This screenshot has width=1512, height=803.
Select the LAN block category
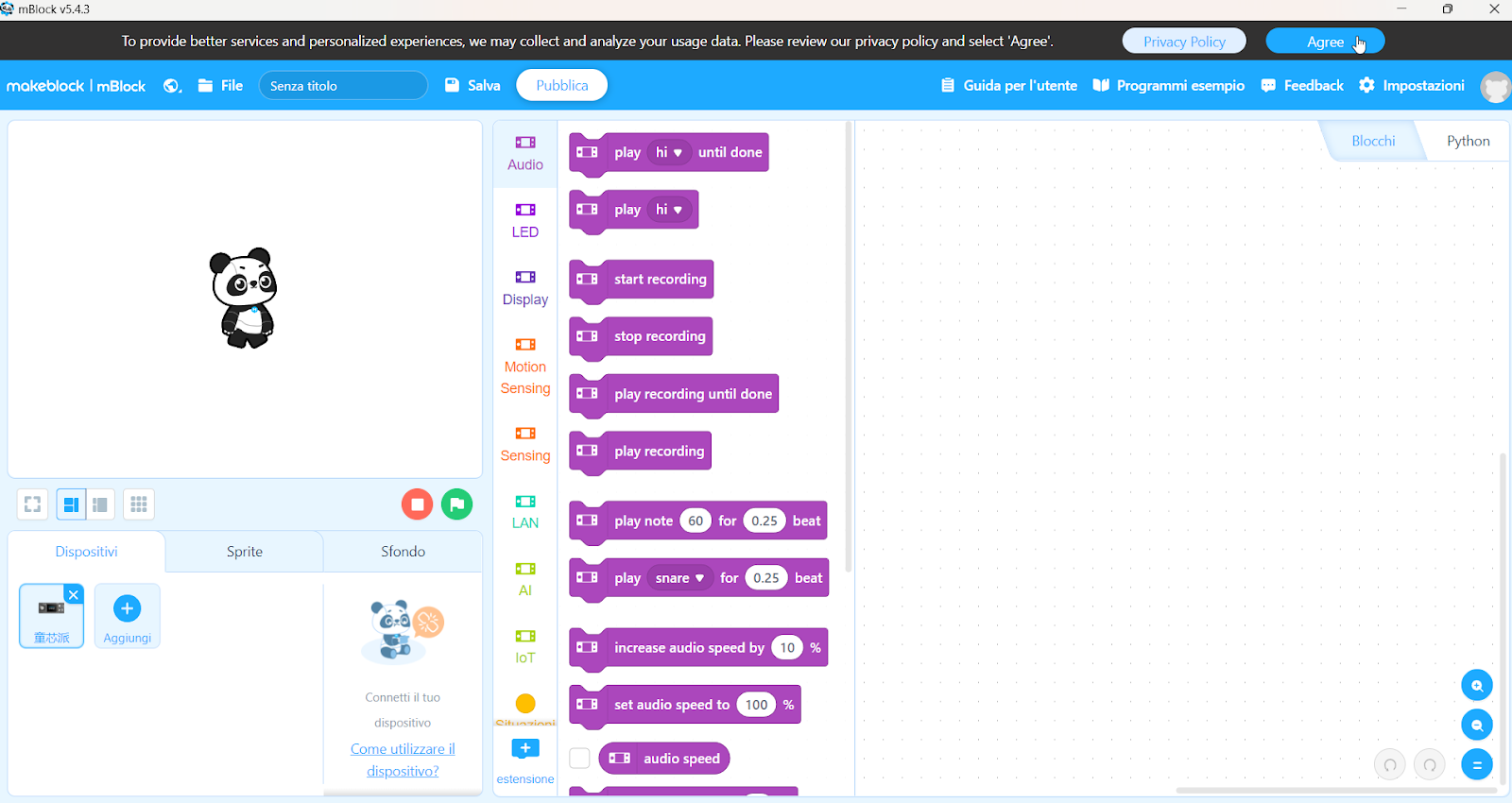(x=525, y=512)
